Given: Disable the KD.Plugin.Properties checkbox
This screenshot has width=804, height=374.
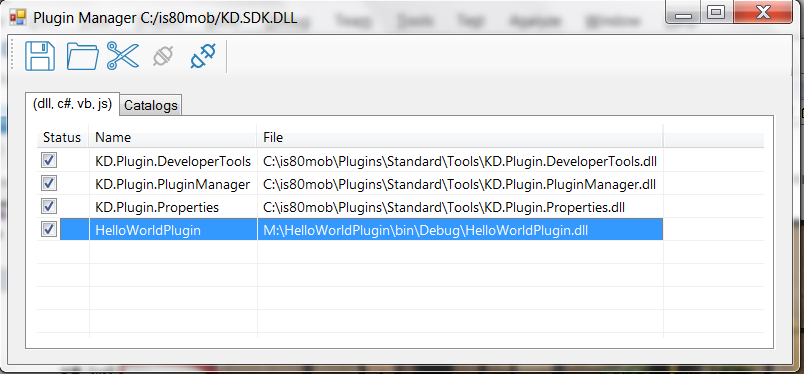Looking at the screenshot, I should pos(49,206).
